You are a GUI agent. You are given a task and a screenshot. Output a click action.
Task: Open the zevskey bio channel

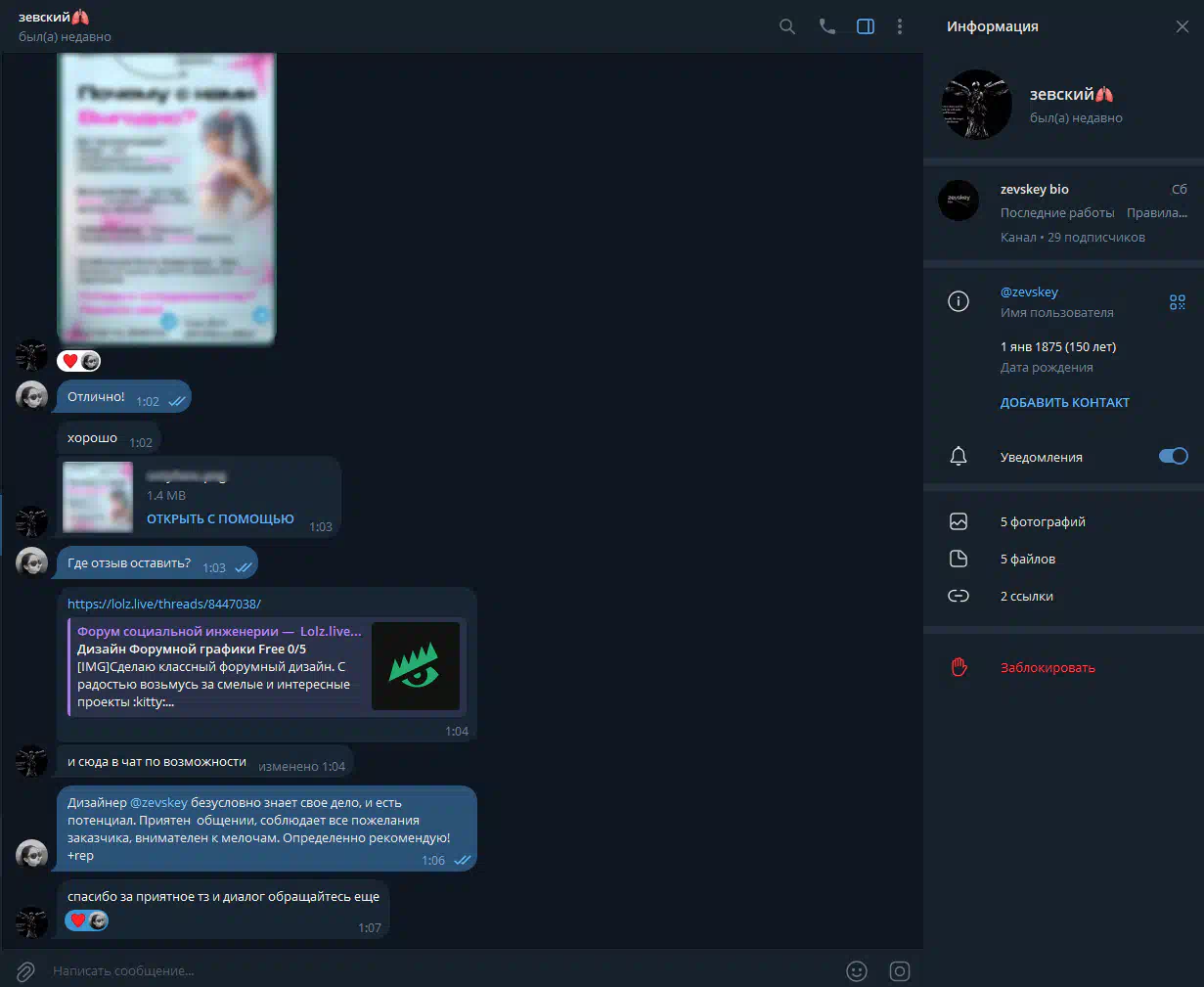(1063, 212)
